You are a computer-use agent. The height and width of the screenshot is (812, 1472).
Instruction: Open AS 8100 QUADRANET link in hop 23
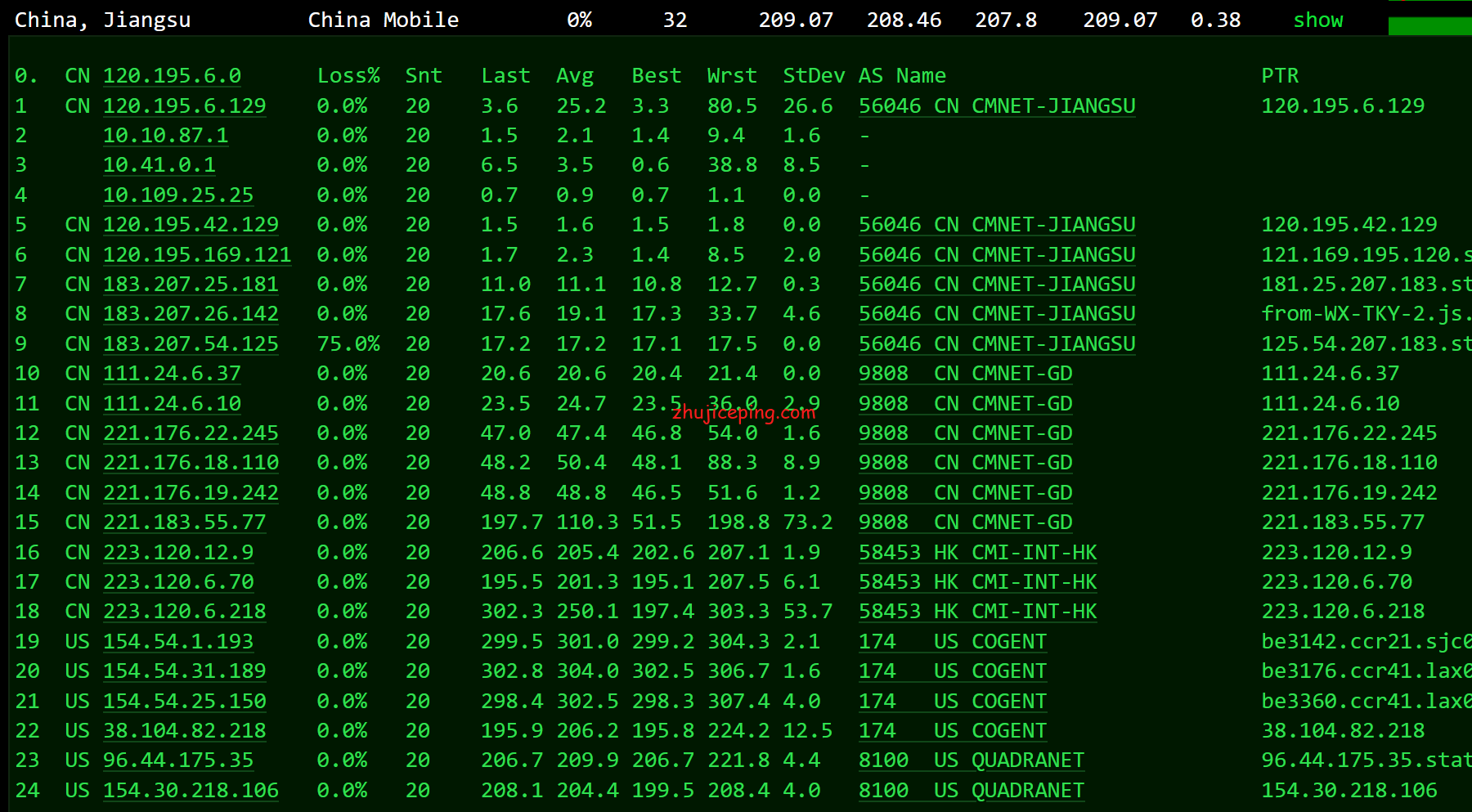coord(972,760)
